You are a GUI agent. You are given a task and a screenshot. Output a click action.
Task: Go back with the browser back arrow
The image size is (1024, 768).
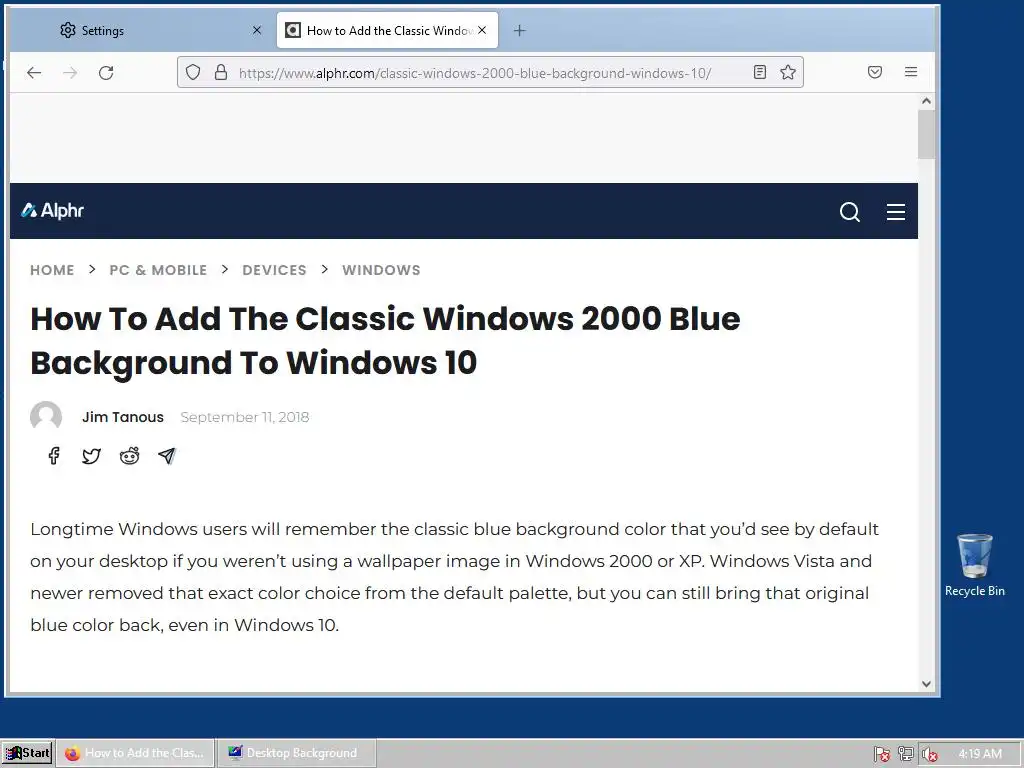[34, 72]
